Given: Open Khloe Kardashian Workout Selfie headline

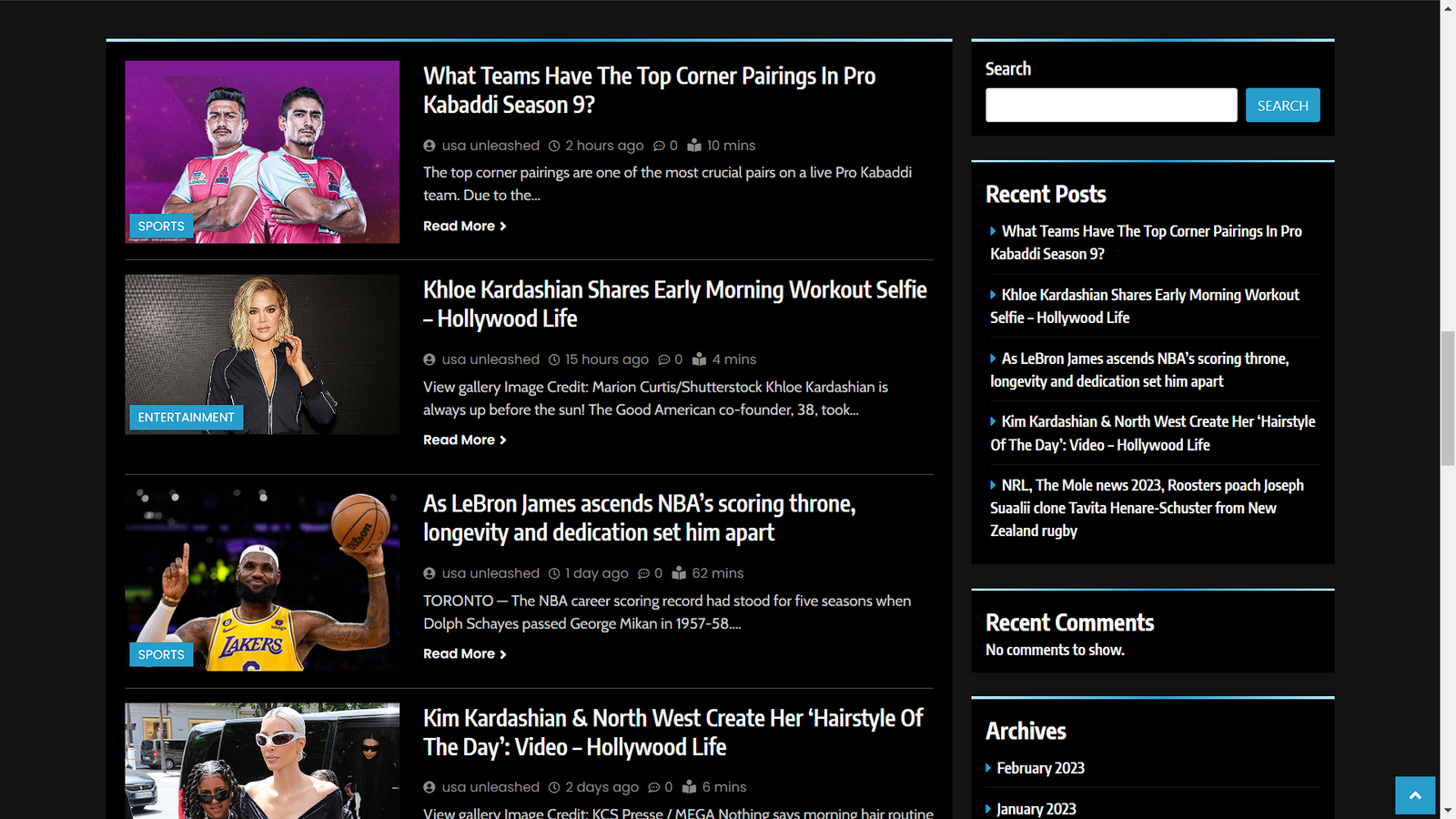Looking at the screenshot, I should click(x=675, y=304).
